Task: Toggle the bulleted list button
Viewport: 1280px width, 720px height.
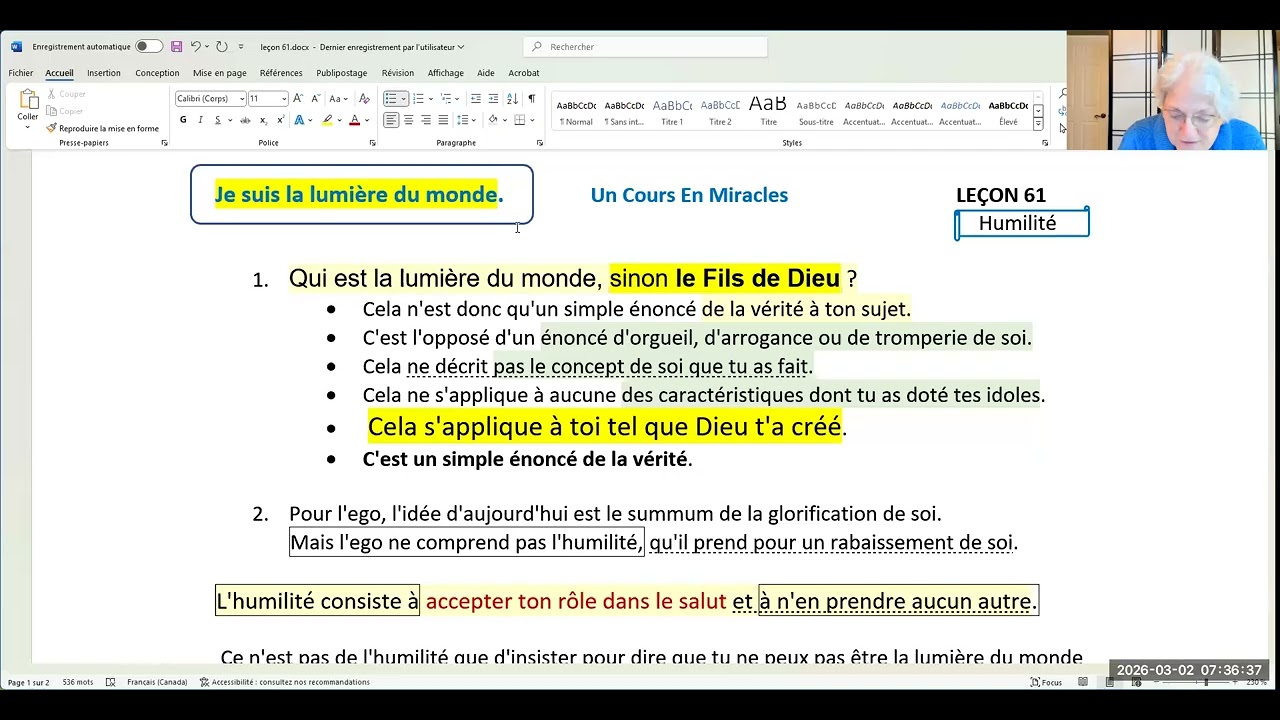Action: pyautogui.click(x=391, y=98)
